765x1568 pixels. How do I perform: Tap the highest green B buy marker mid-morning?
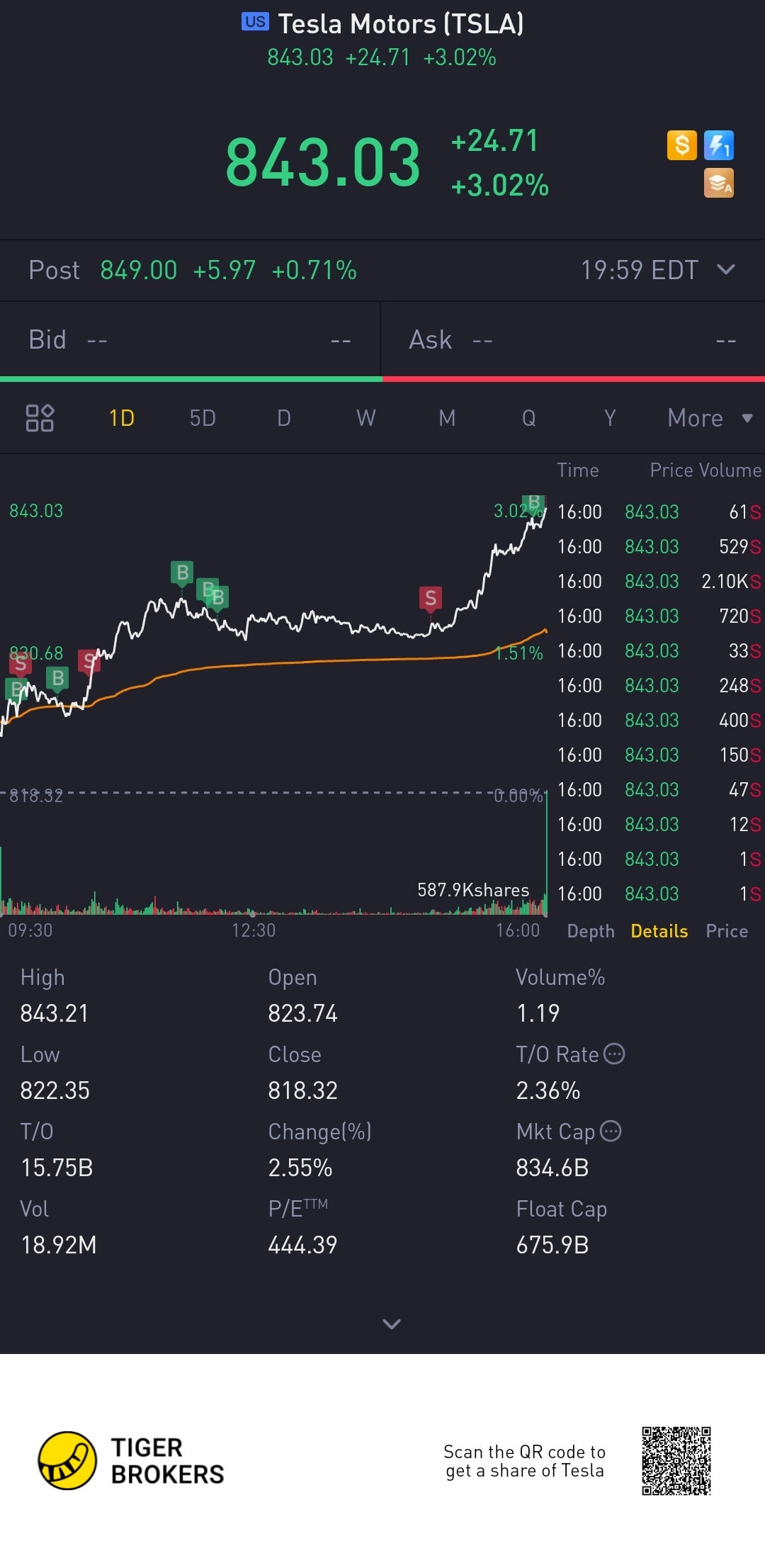[183, 573]
